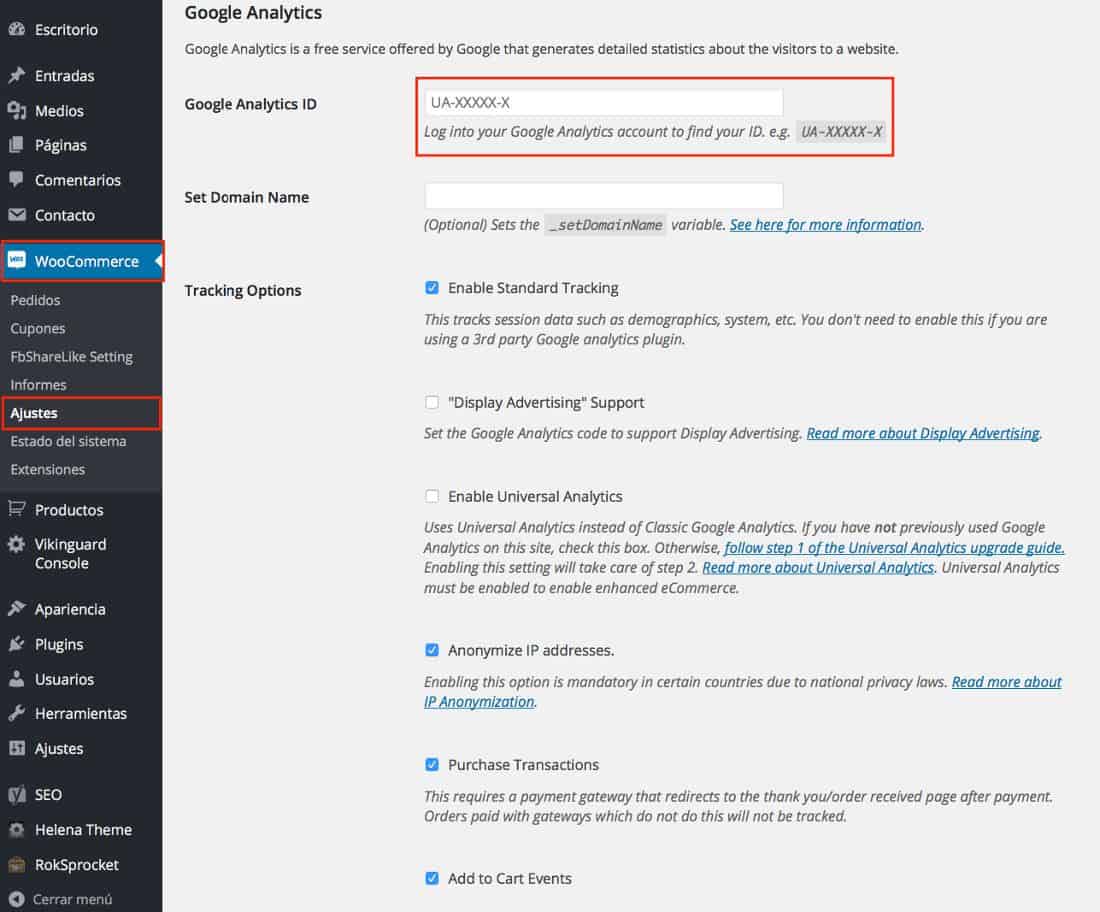1100x912 pixels.
Task: Open 'Read more about Universal Analytics' link
Action: (819, 568)
